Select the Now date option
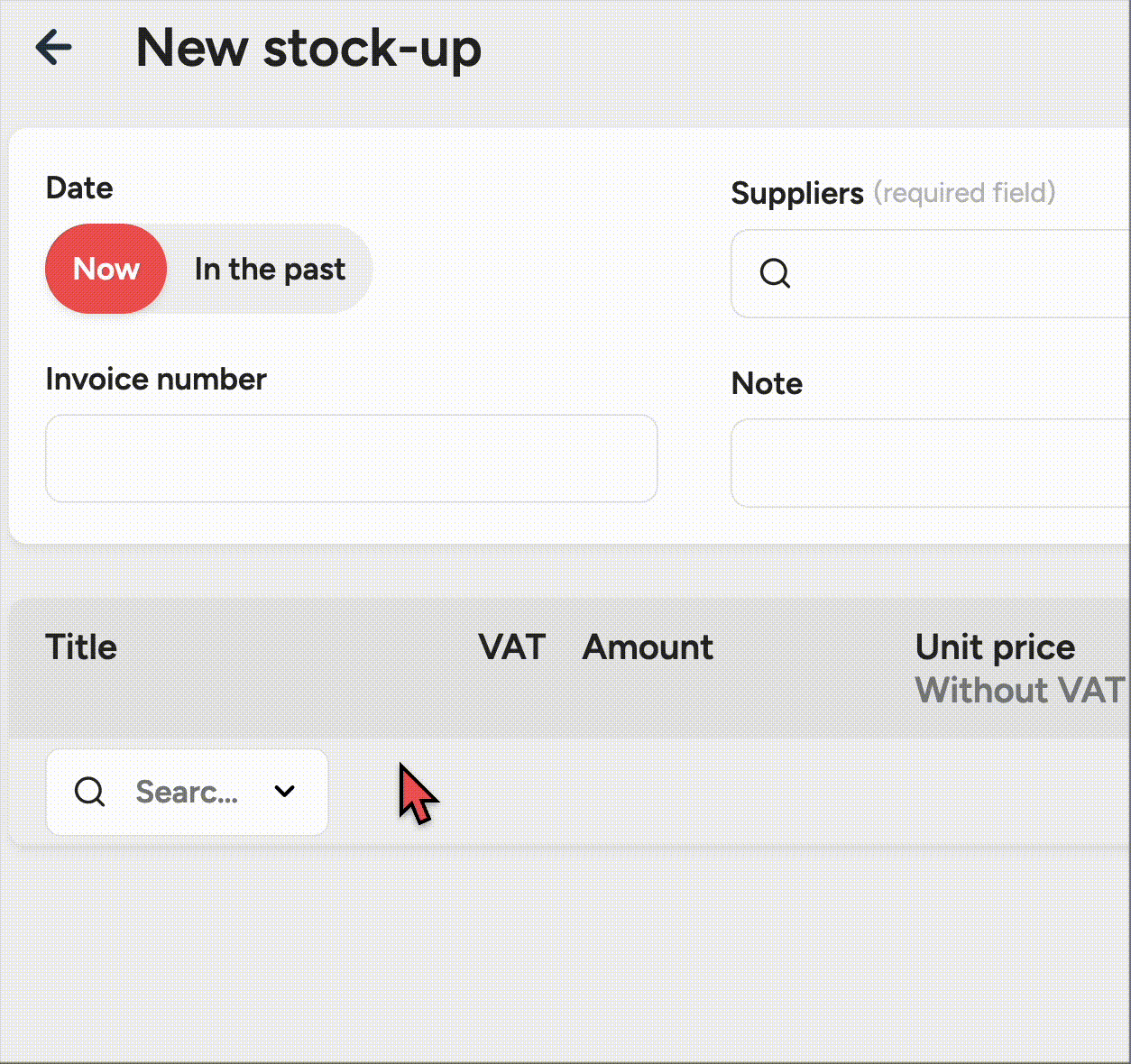The height and width of the screenshot is (1064, 1131). coord(106,269)
